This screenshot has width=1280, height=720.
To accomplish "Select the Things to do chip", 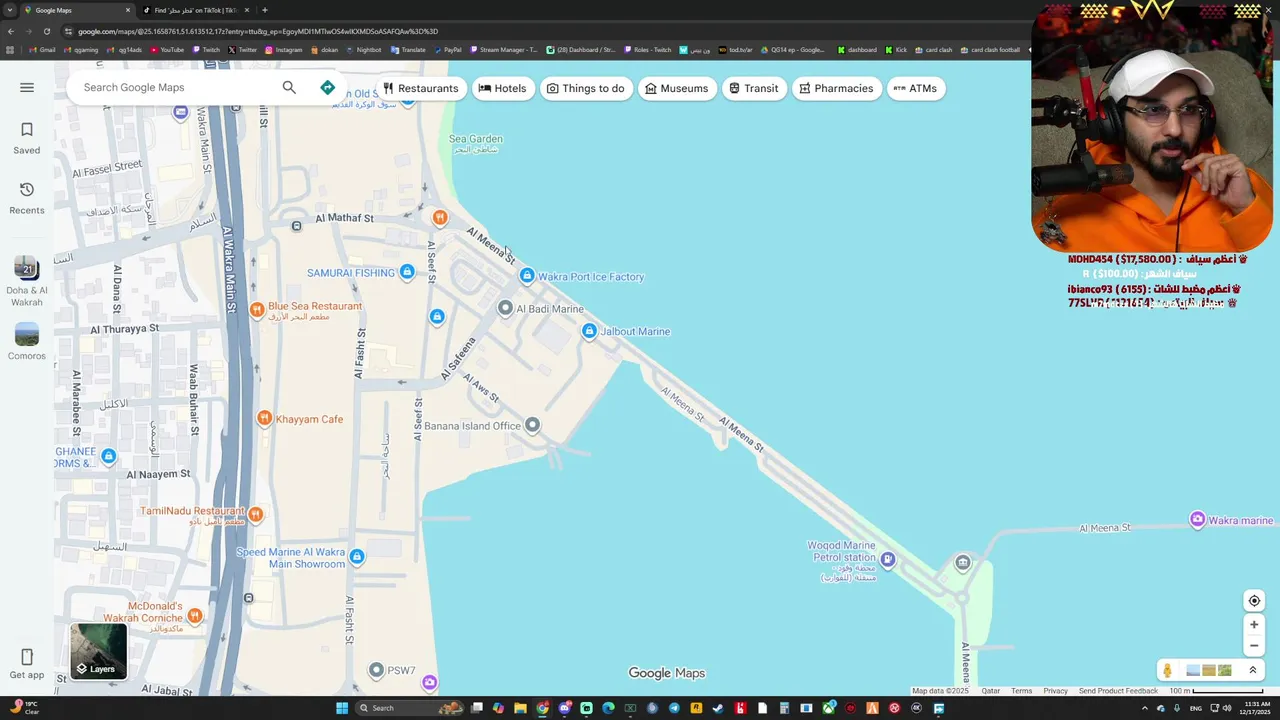I will [585, 88].
